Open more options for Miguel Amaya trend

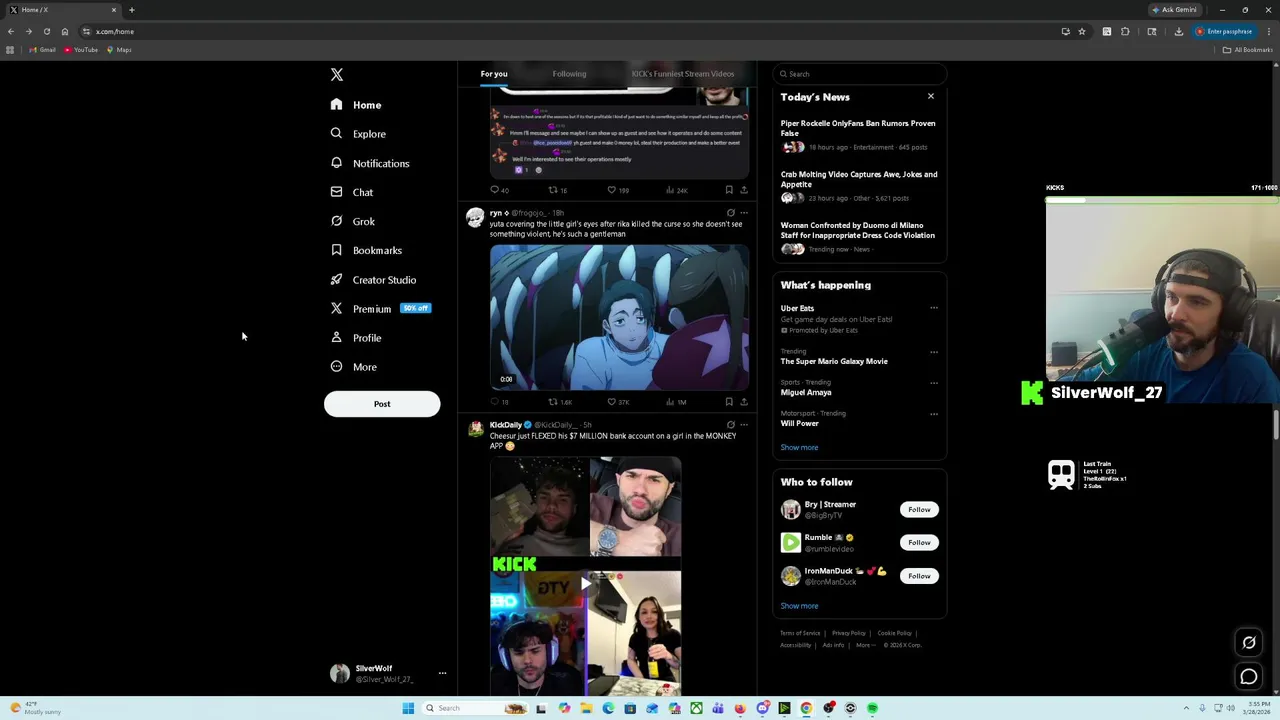click(x=934, y=383)
